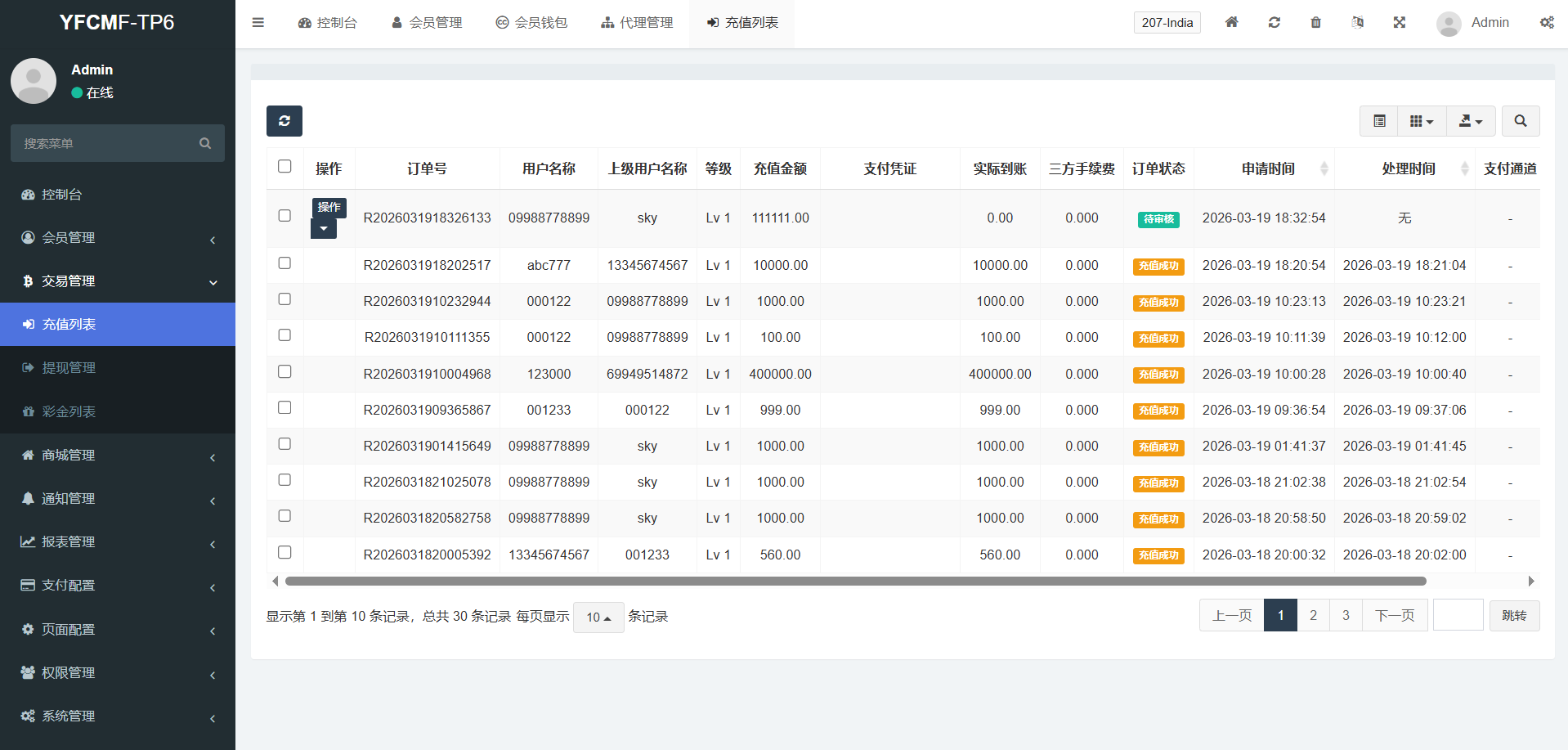This screenshot has width=1568, height=750.
Task: Check the select-all checkbox in table header
Action: 284,167
